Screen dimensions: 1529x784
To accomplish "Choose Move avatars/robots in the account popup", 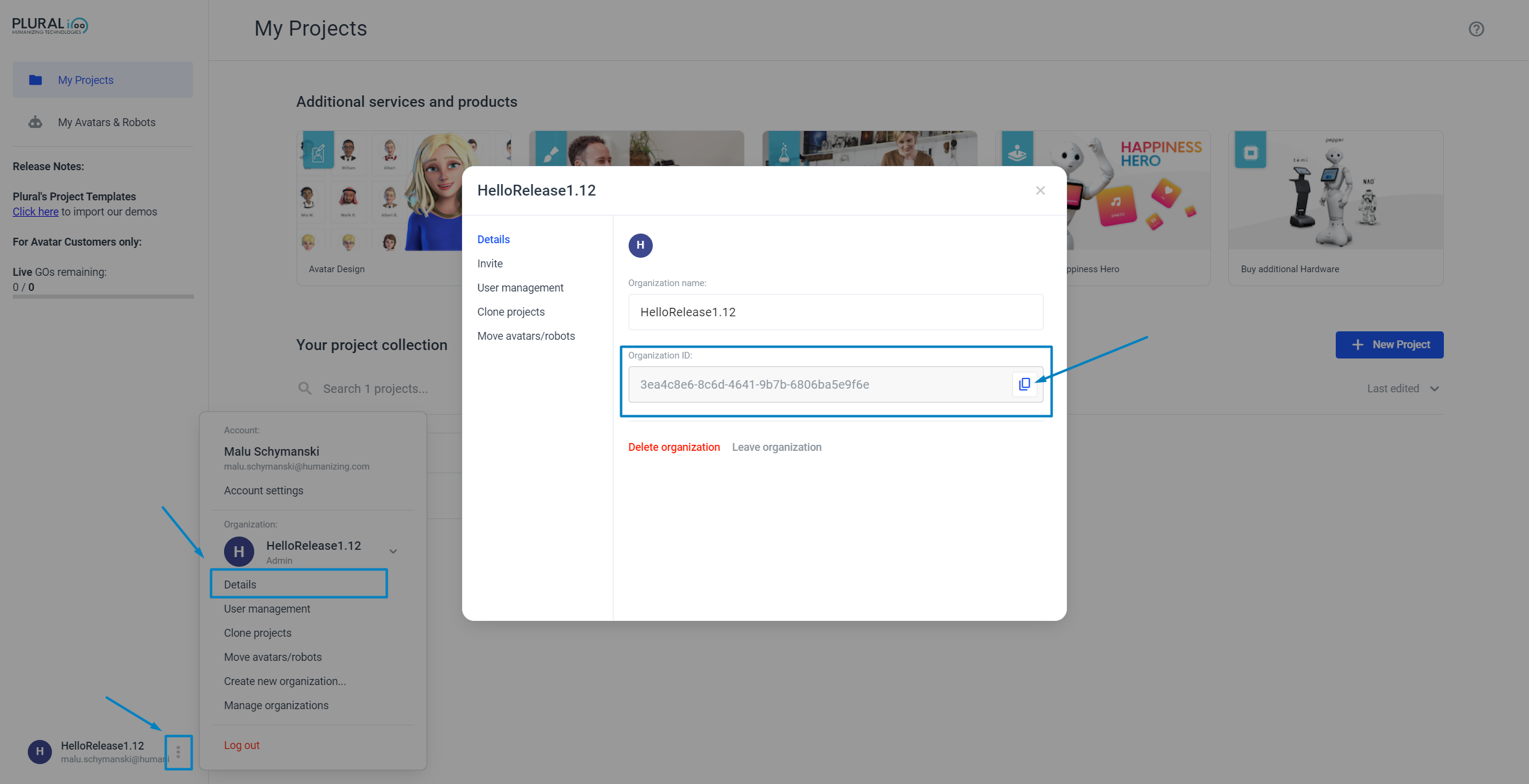I will tap(273, 657).
